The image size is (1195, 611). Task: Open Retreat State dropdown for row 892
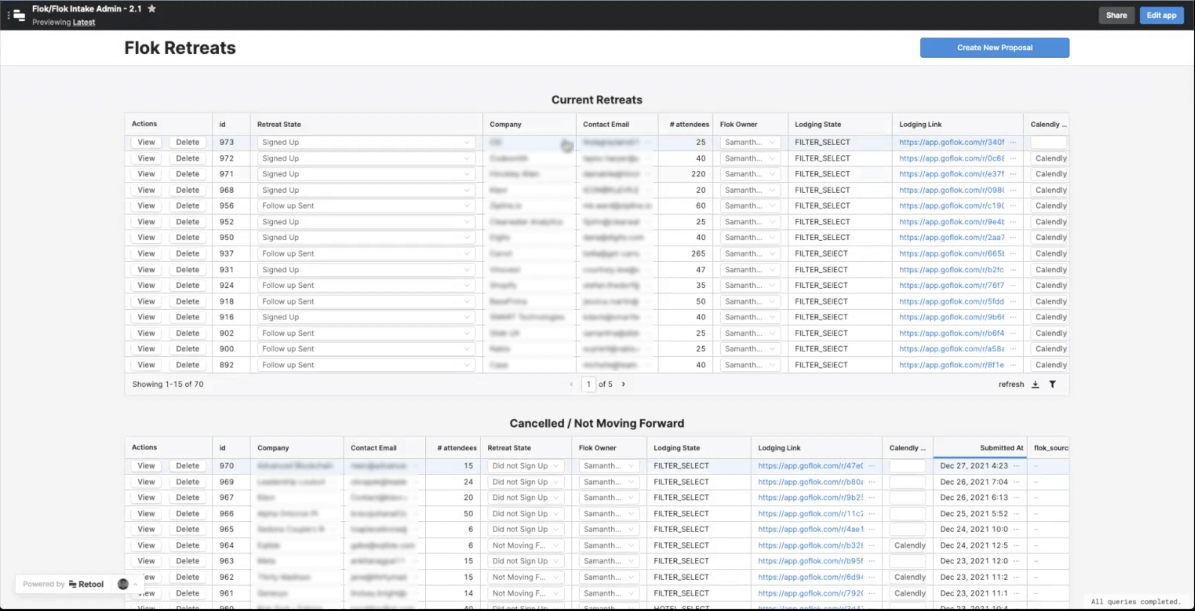367,365
